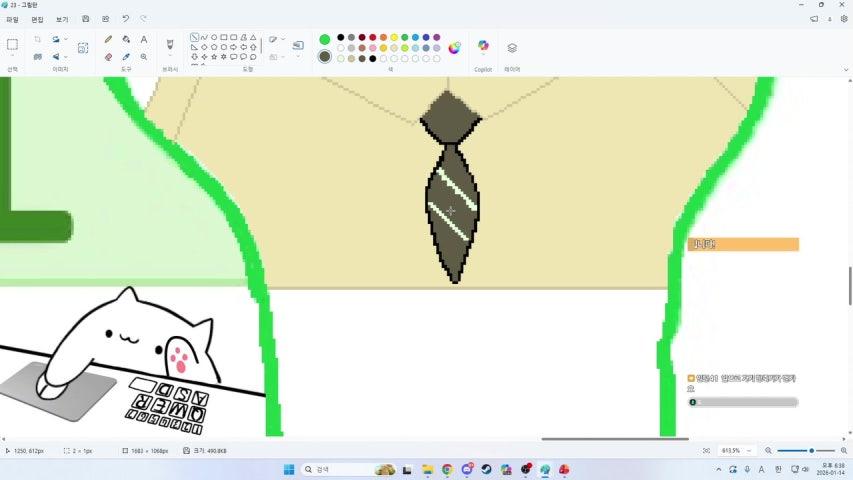This screenshot has height=480, width=853.
Task: Select the Text tool
Action: (x=144, y=39)
